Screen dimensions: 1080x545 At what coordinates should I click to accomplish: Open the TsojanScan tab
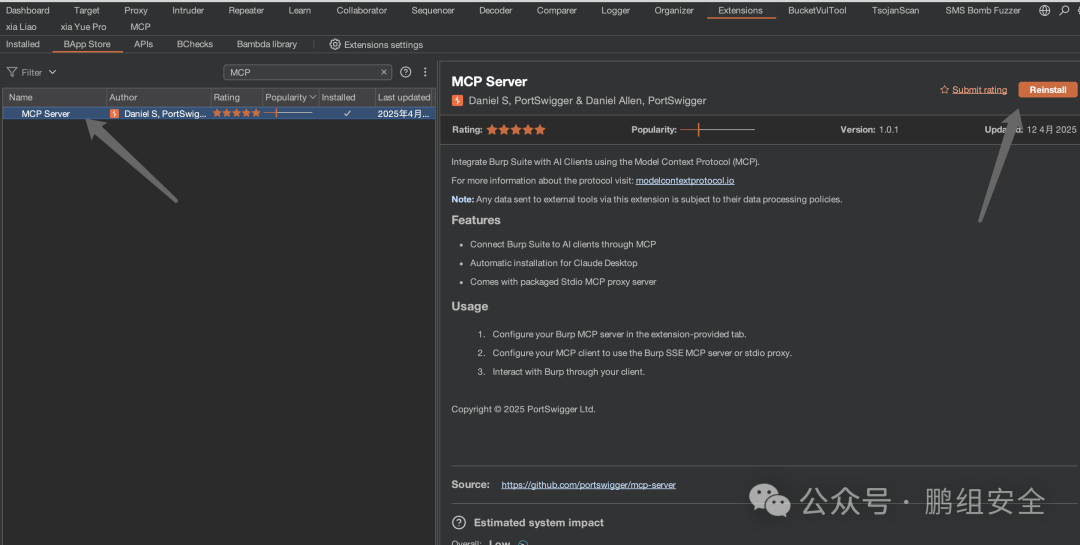coord(895,10)
